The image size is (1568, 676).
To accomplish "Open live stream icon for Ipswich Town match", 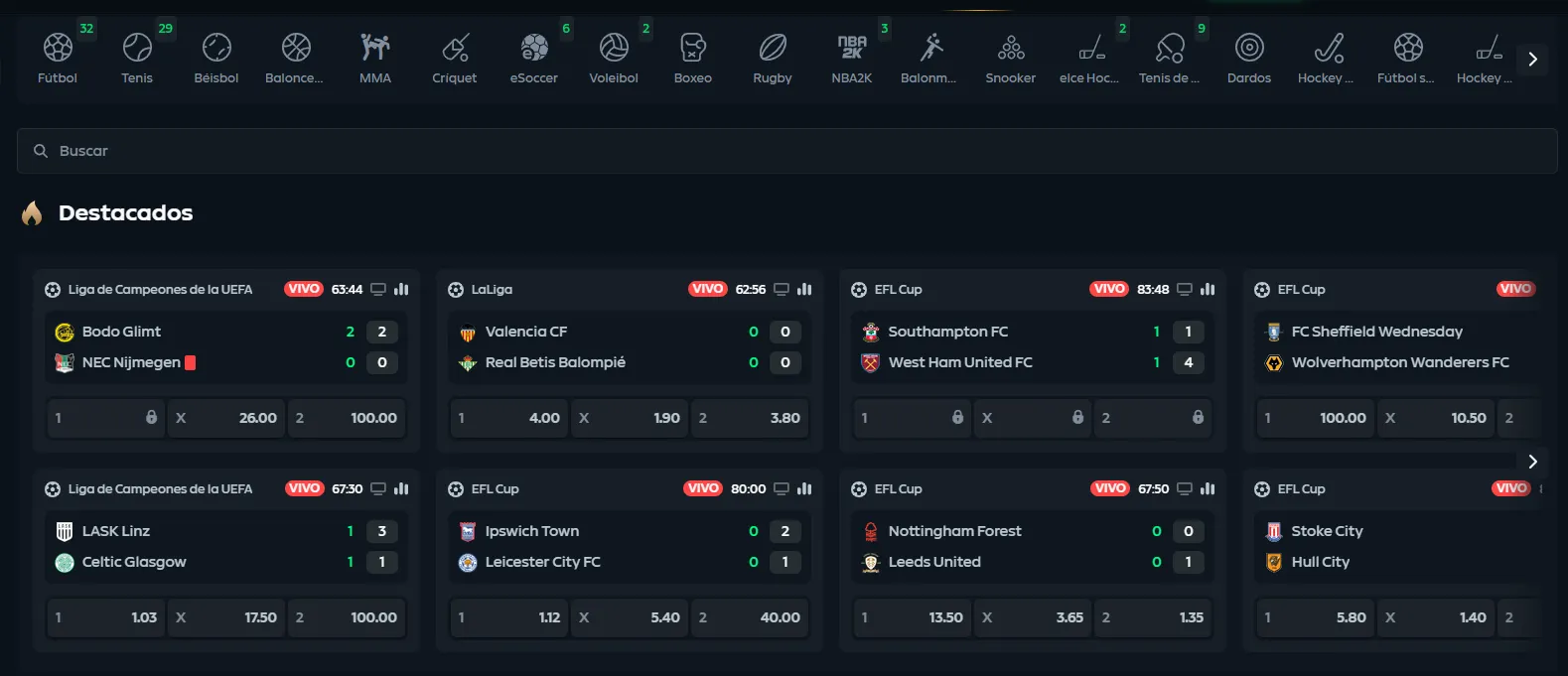I will point(782,488).
